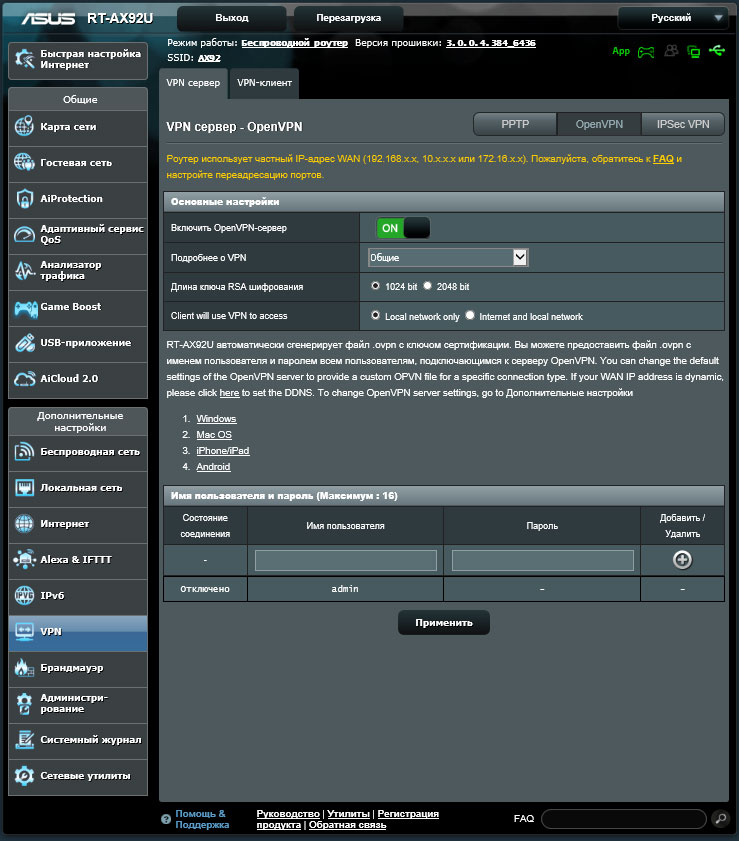Click the green gamepad status icon in header
This screenshot has height=841, width=739.
click(x=646, y=52)
